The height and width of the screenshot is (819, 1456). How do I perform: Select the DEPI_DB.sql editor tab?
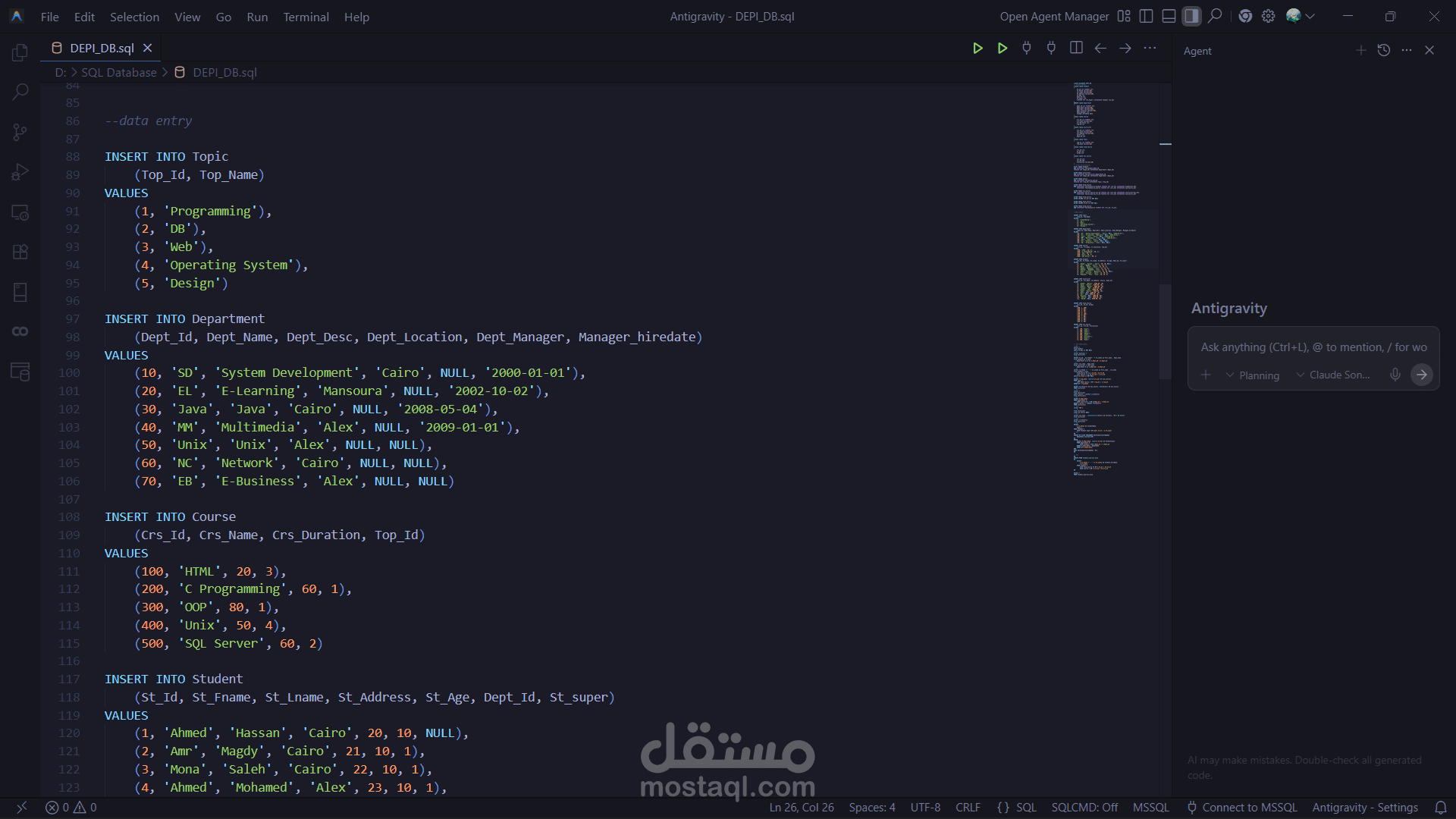pyautogui.click(x=102, y=48)
